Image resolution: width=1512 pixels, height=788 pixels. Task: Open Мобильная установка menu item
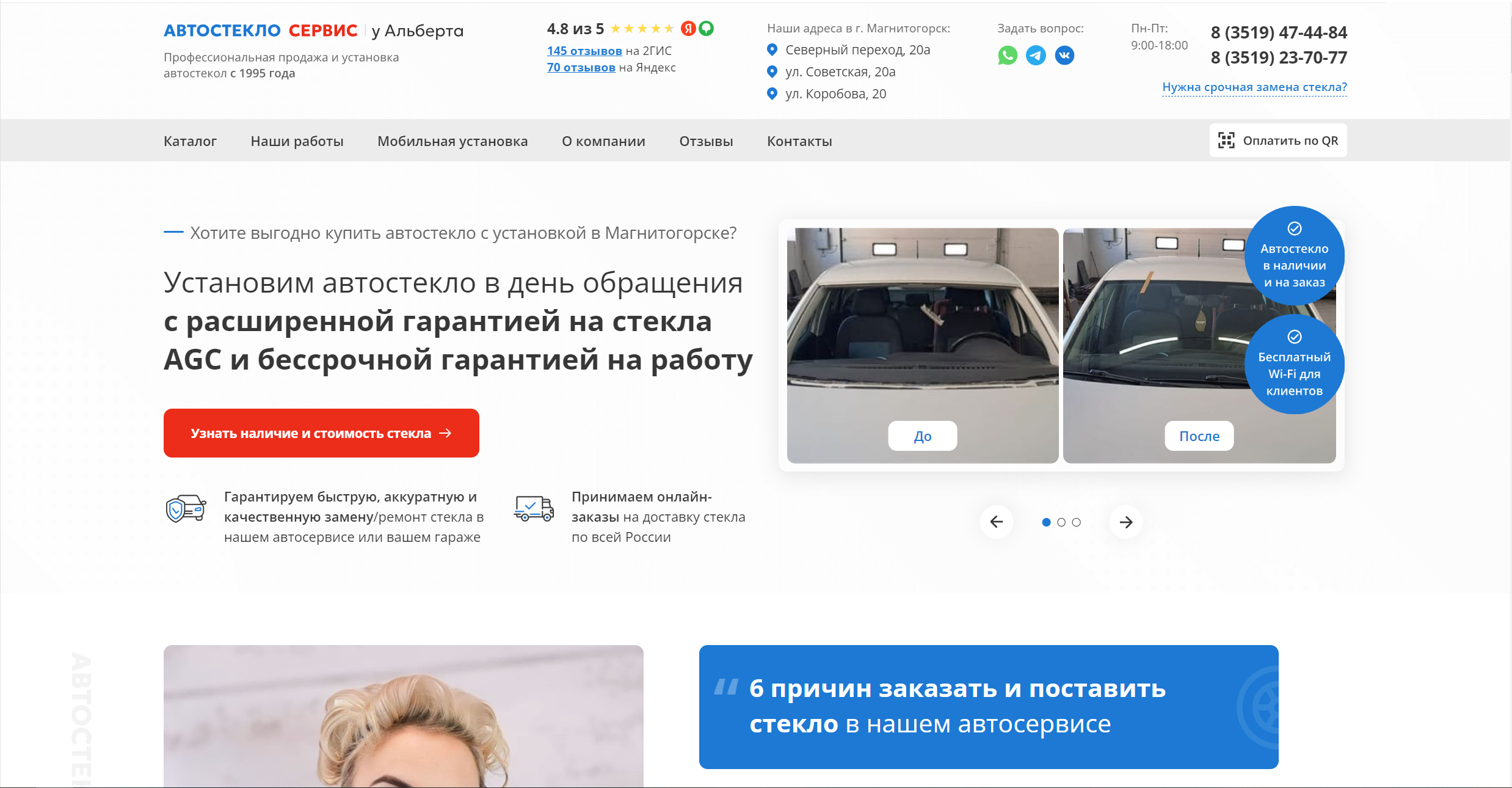453,141
